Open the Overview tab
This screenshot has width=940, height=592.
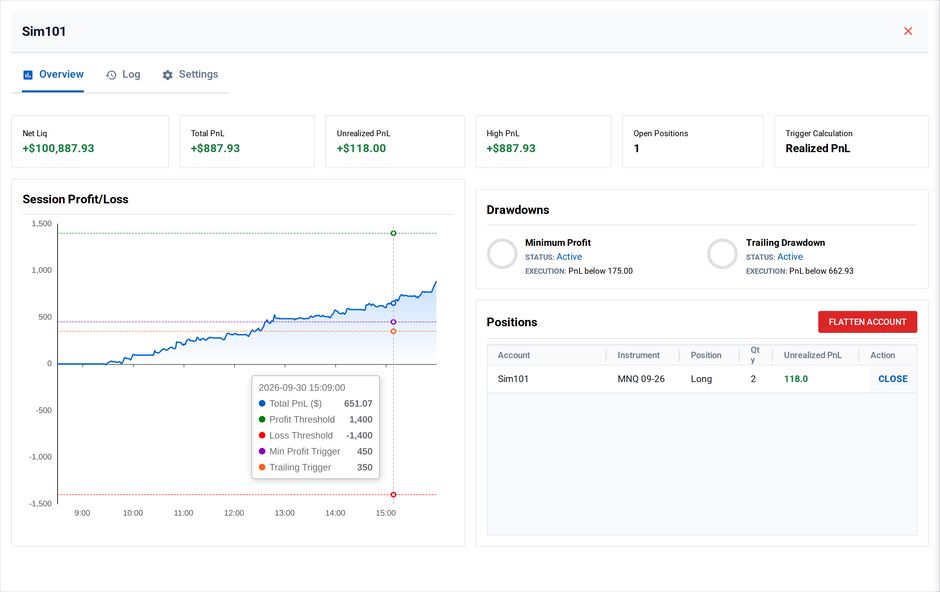[53, 75]
